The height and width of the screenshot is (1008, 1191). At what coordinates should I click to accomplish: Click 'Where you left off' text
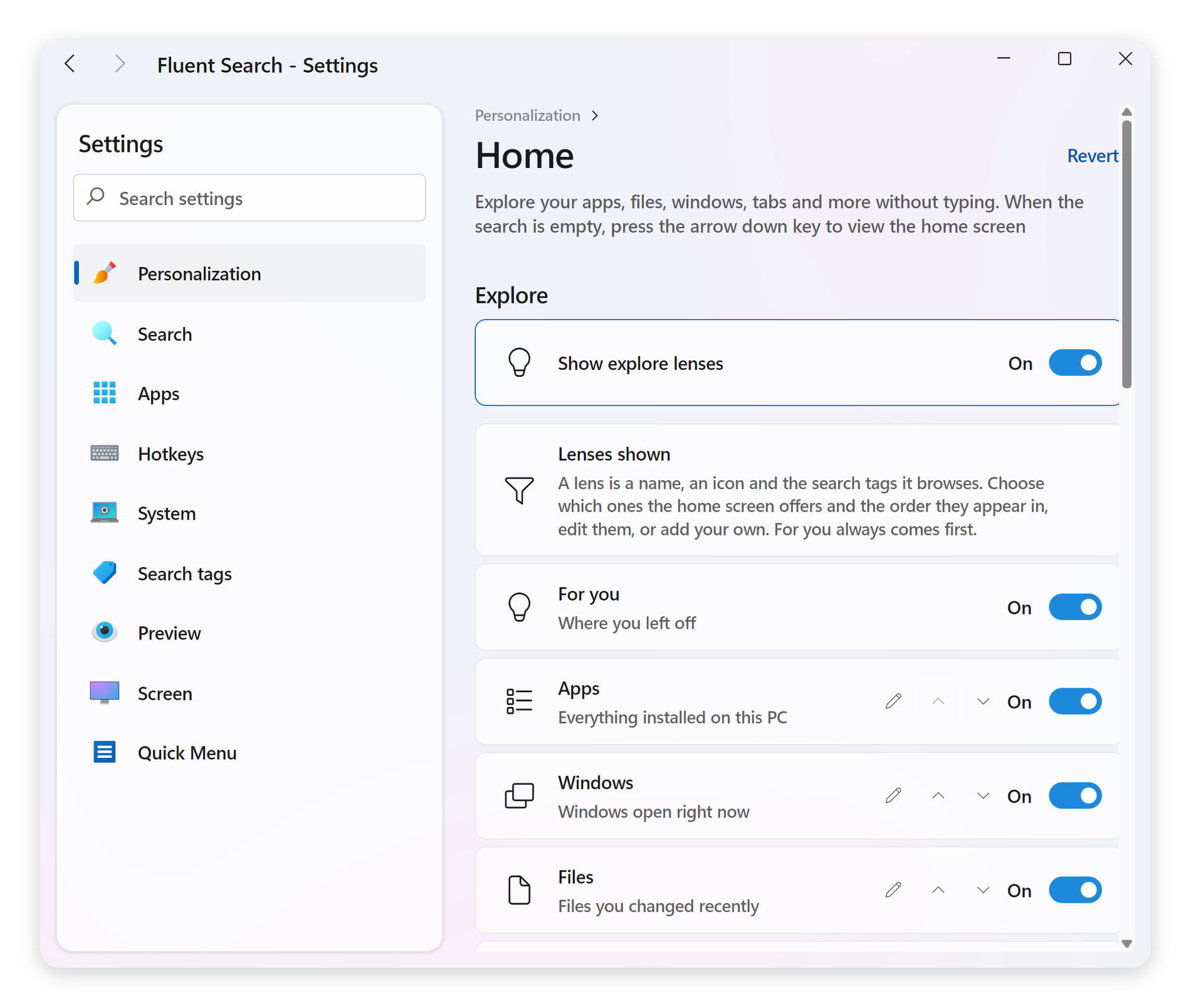626,622
